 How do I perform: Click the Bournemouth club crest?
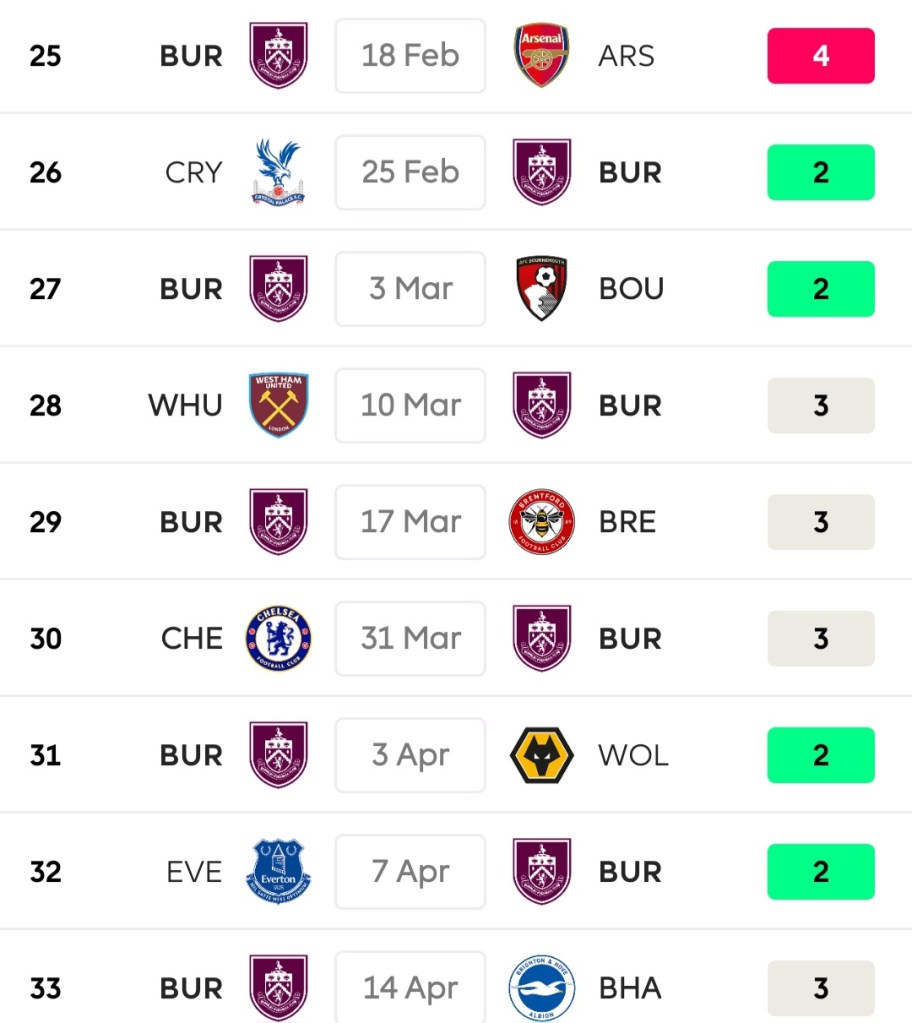[541, 288]
